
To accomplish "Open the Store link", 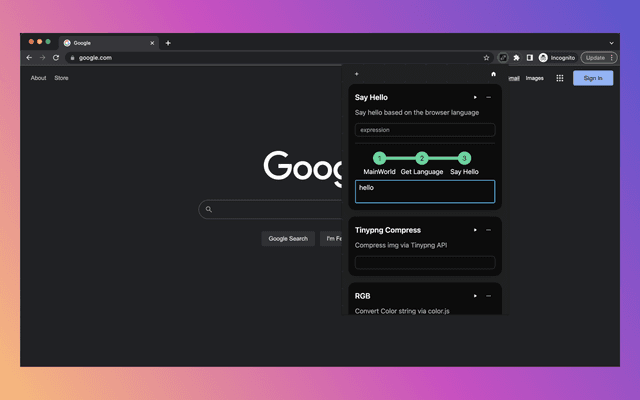I will click(61, 78).
